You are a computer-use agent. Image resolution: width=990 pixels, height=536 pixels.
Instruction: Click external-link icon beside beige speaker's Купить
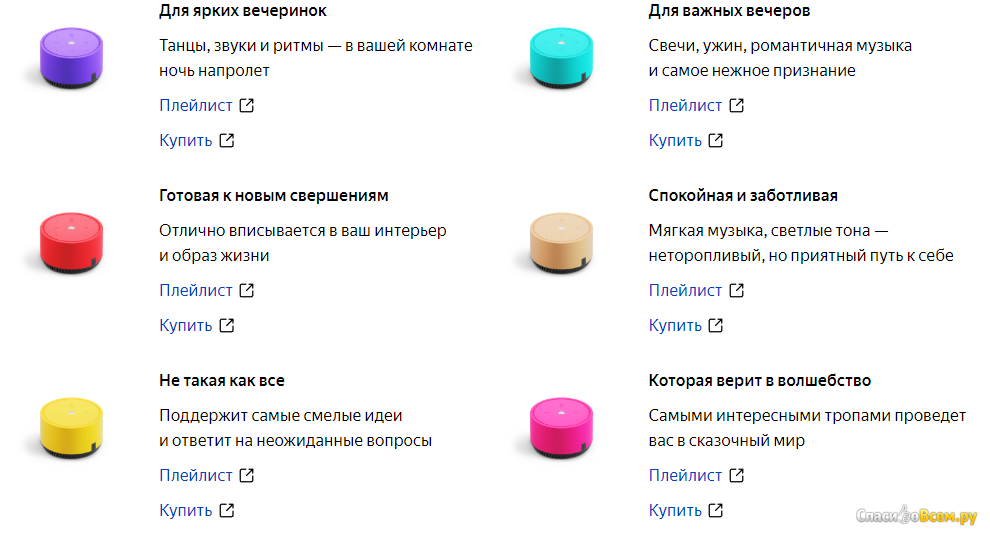[716, 325]
